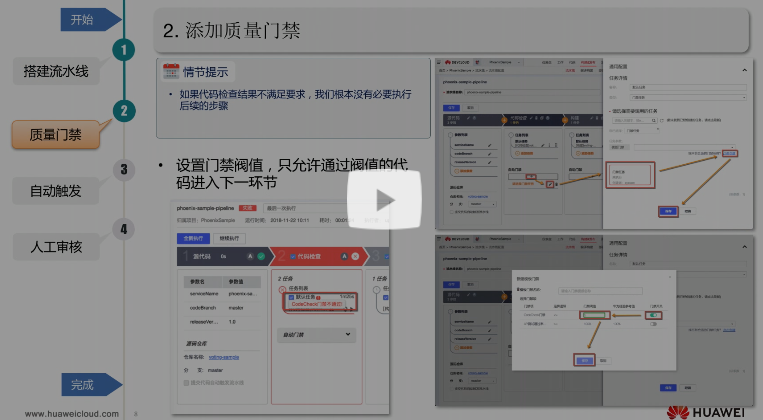Click the top-left blue save button in upper screenshot
The height and width of the screenshot is (420, 763).
[x=452, y=108]
